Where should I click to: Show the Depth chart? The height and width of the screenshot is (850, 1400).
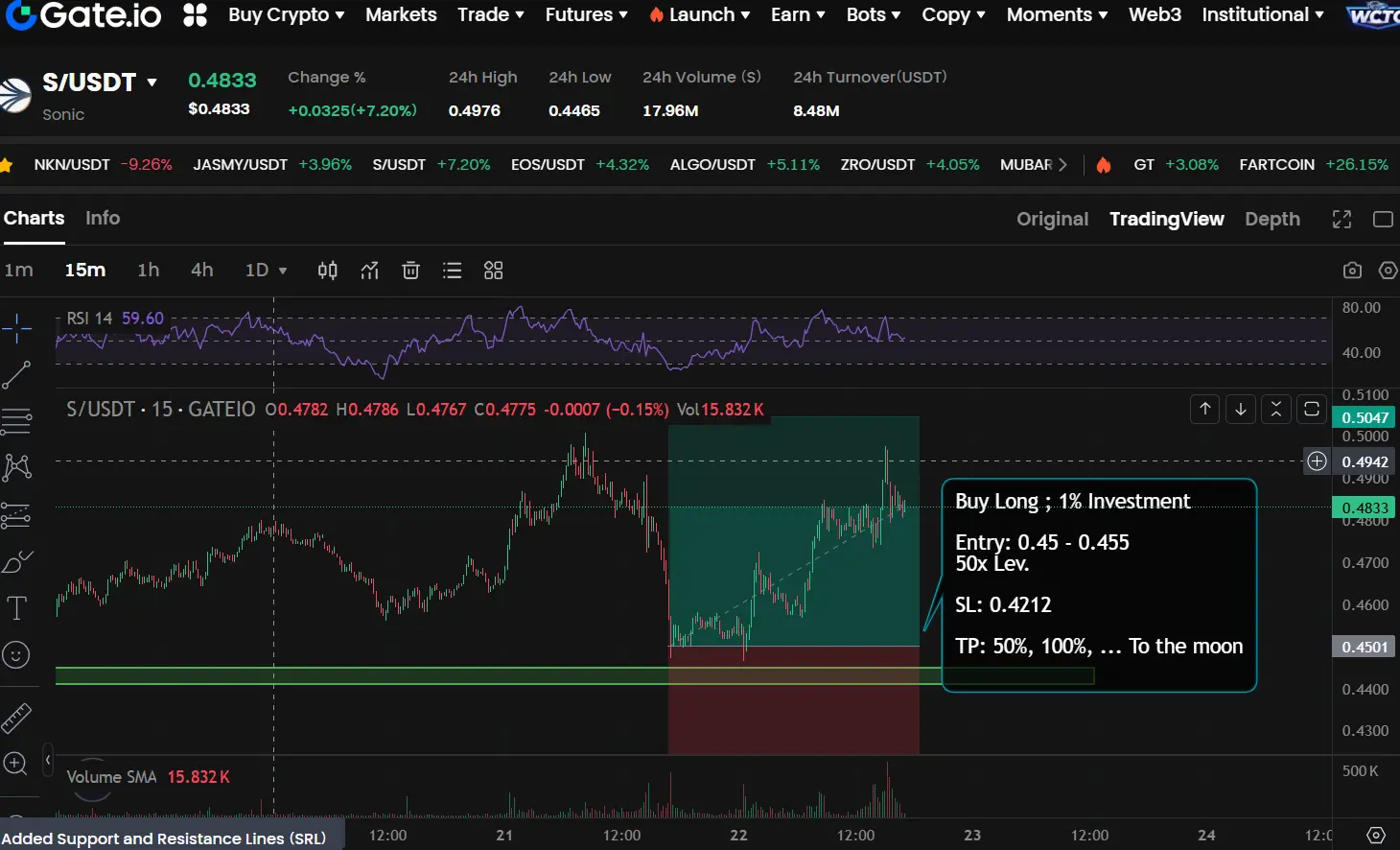click(1272, 220)
